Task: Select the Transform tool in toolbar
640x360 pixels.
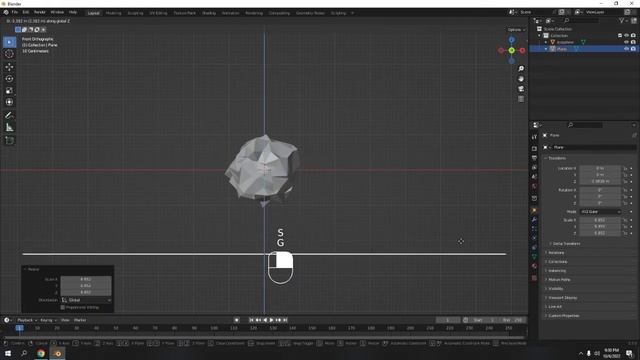Action: pyautogui.click(x=9, y=102)
